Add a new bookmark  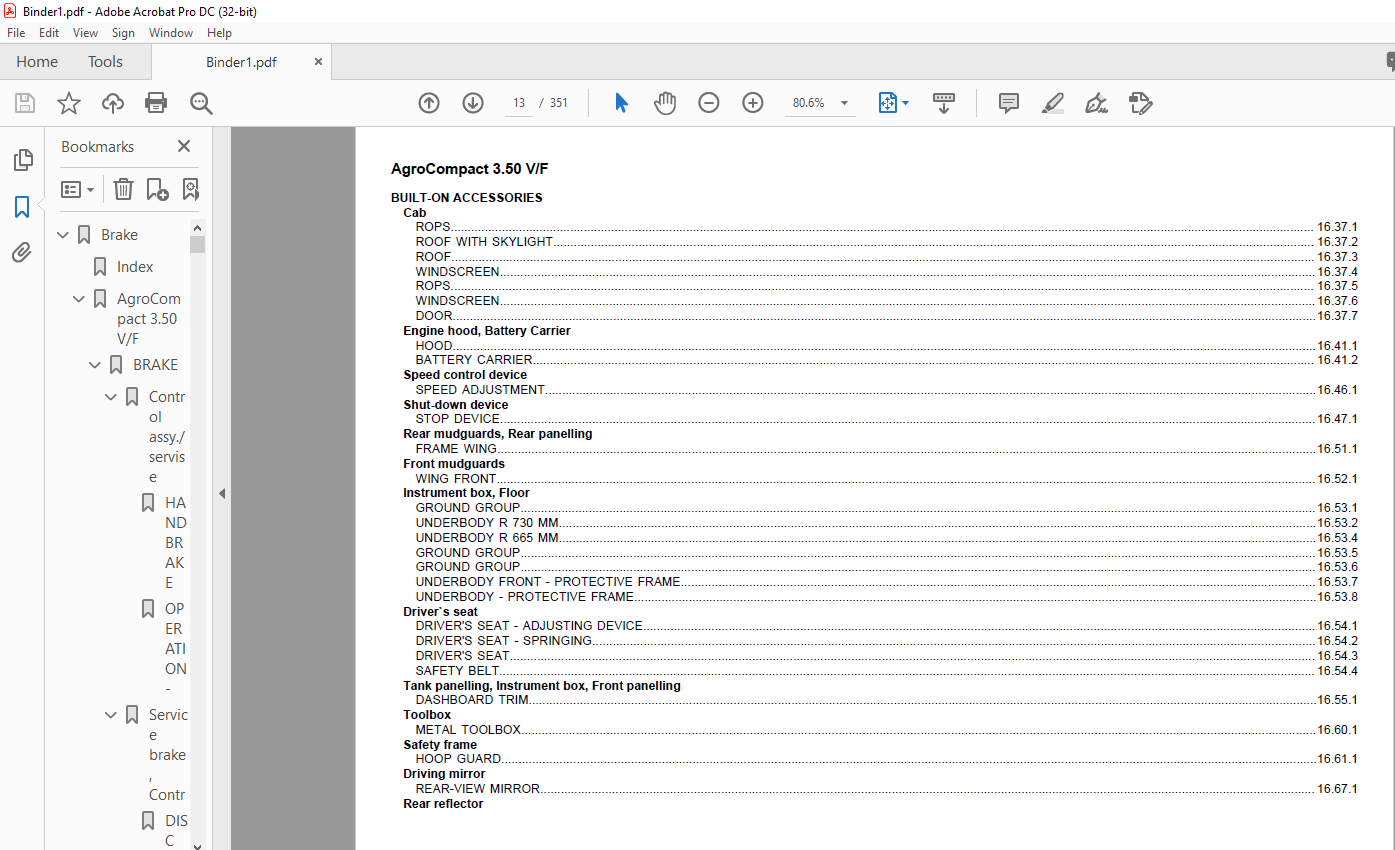157,189
